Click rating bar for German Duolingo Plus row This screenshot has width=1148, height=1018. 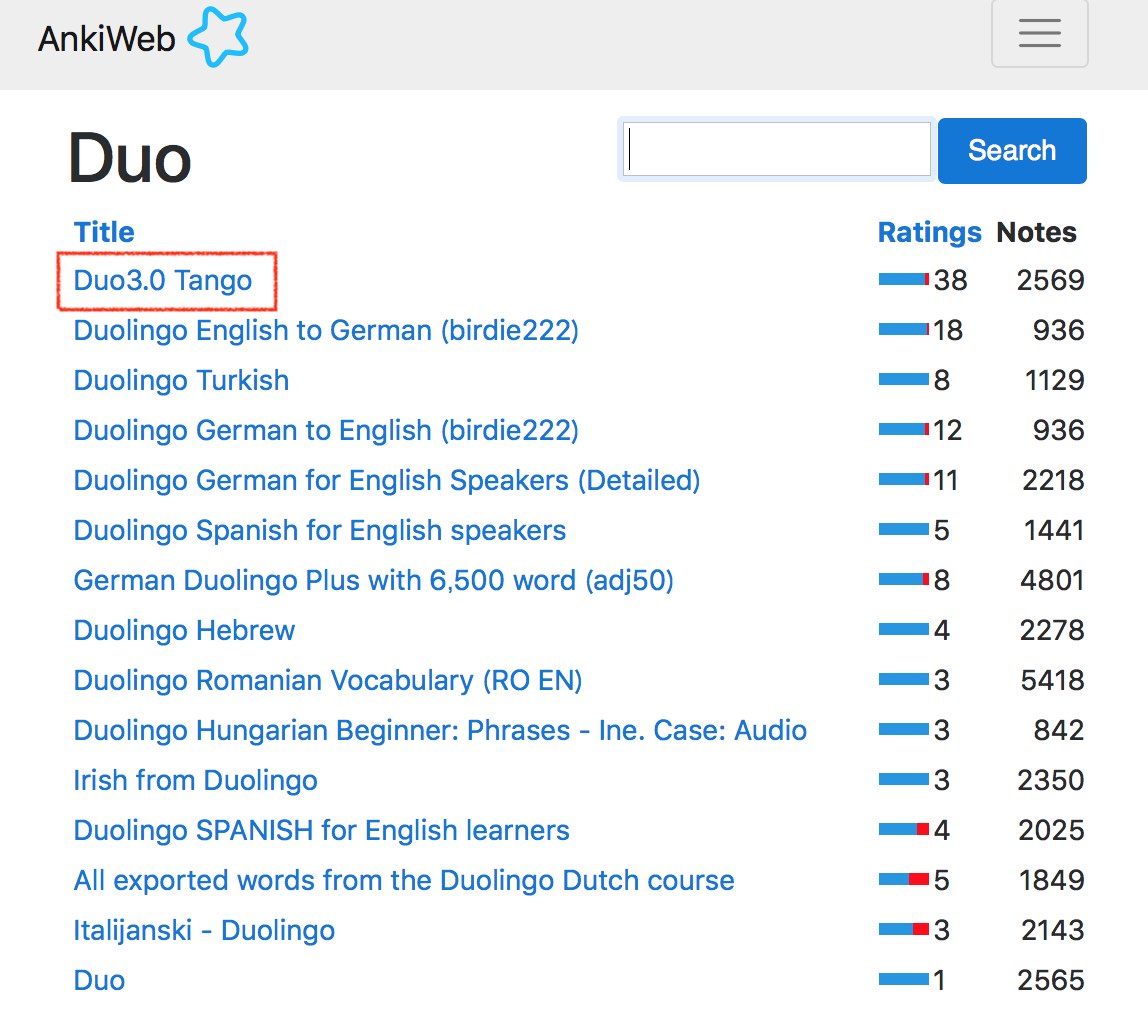coord(903,579)
